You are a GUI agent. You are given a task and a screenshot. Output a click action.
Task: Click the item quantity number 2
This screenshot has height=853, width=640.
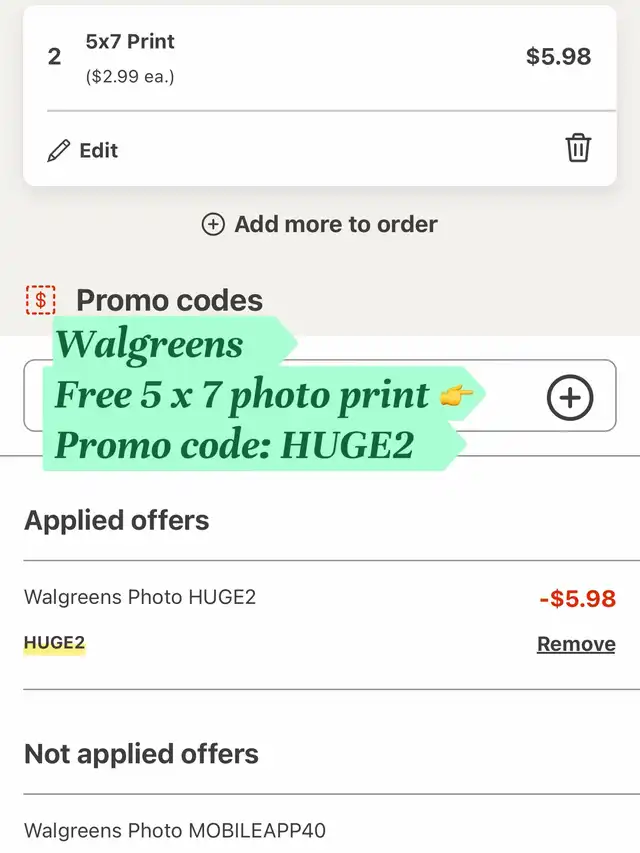54,57
